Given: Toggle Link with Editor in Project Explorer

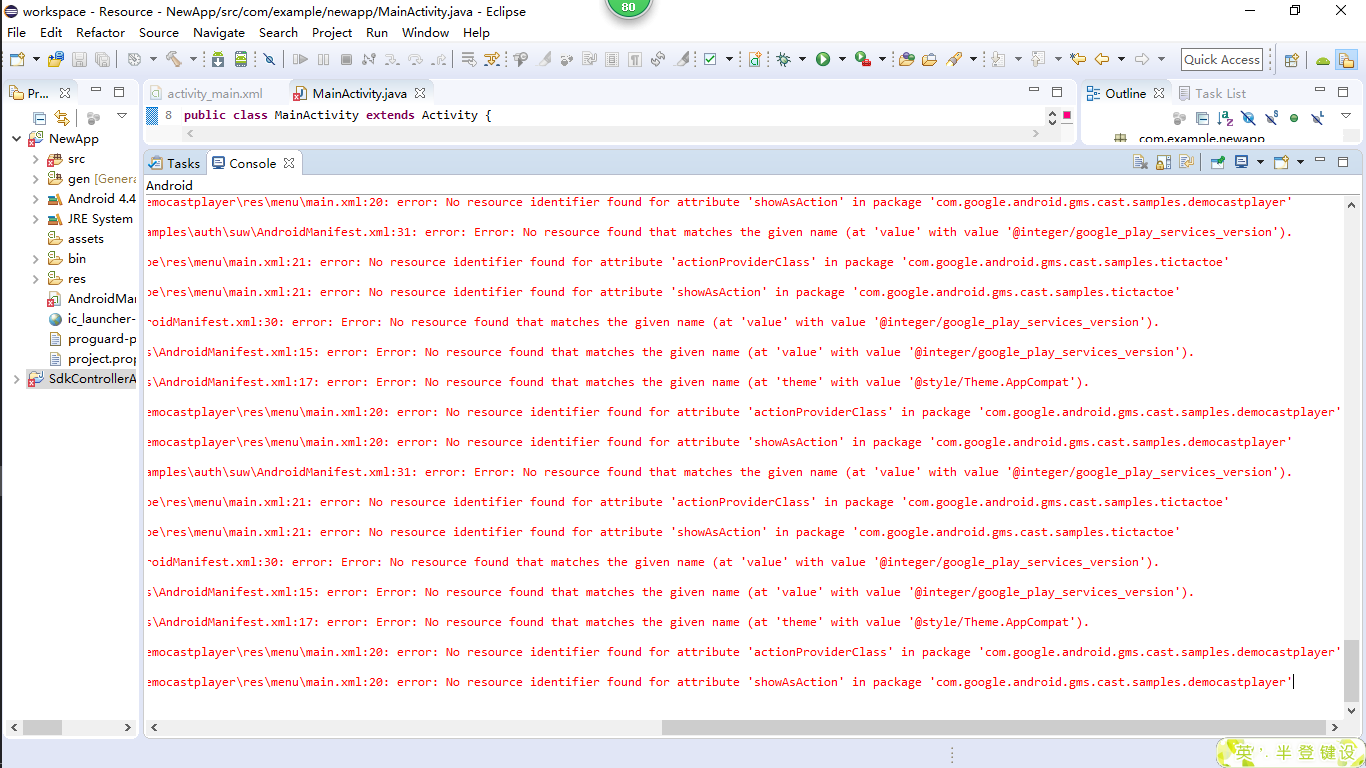Looking at the screenshot, I should point(62,117).
